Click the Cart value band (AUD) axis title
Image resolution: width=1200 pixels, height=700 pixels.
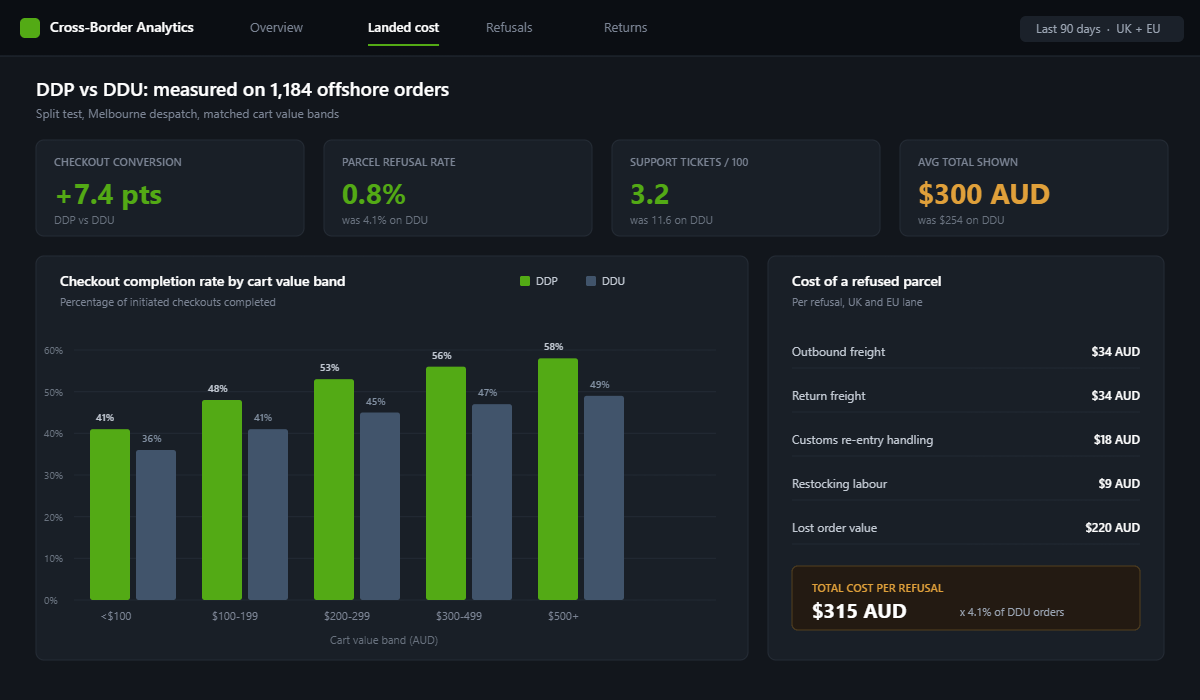point(384,640)
